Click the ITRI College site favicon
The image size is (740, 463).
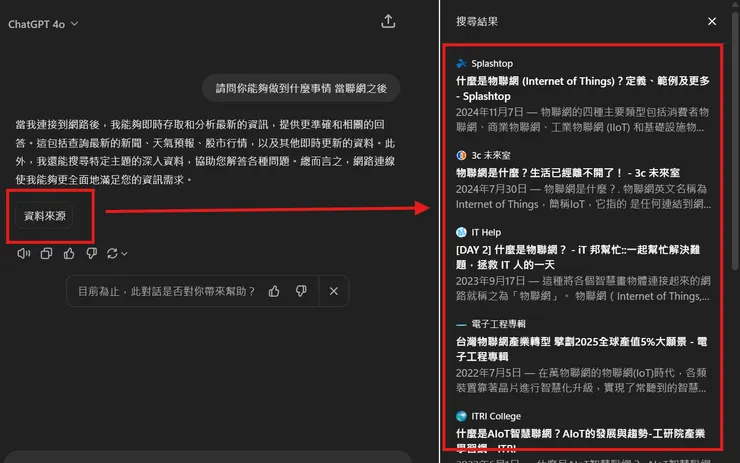click(x=461, y=416)
